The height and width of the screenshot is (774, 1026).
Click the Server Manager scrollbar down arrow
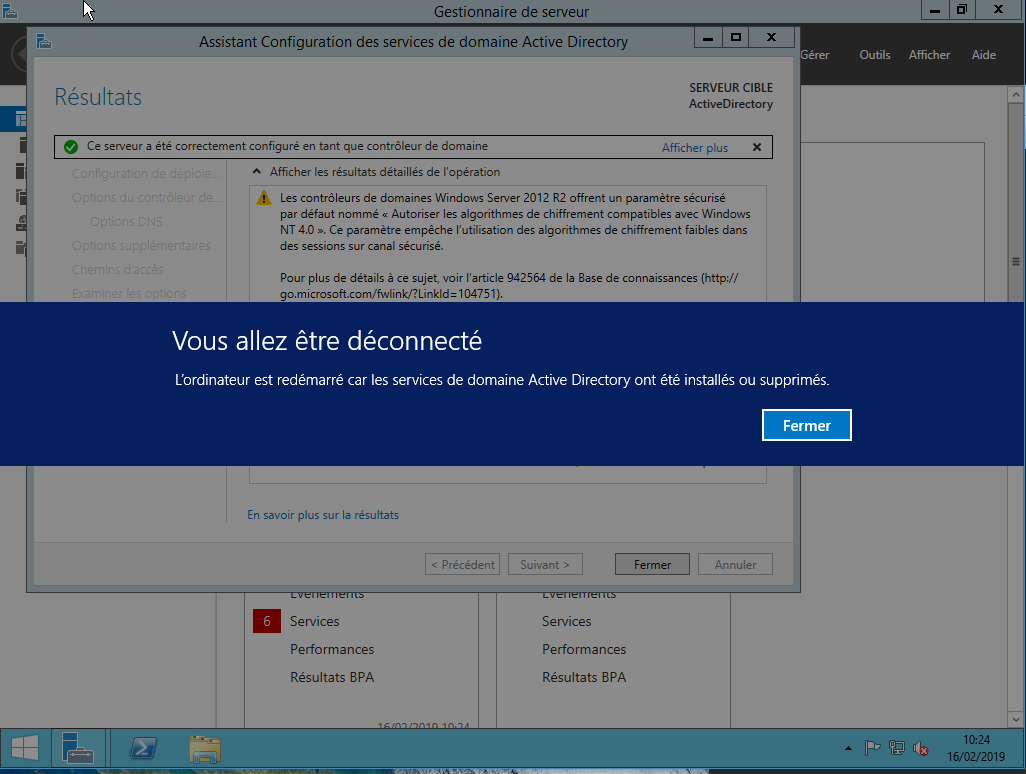pos(1016,719)
